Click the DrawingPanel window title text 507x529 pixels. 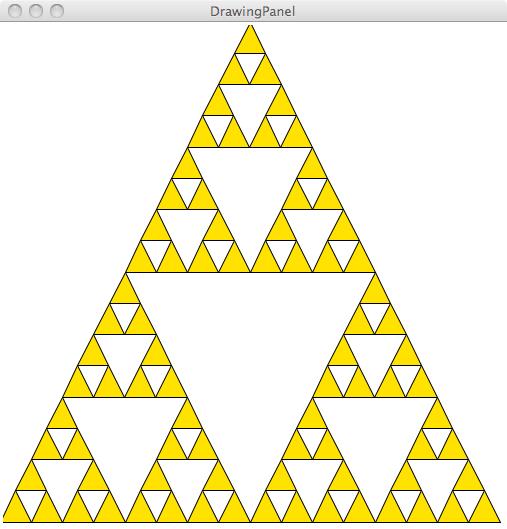(252, 11)
